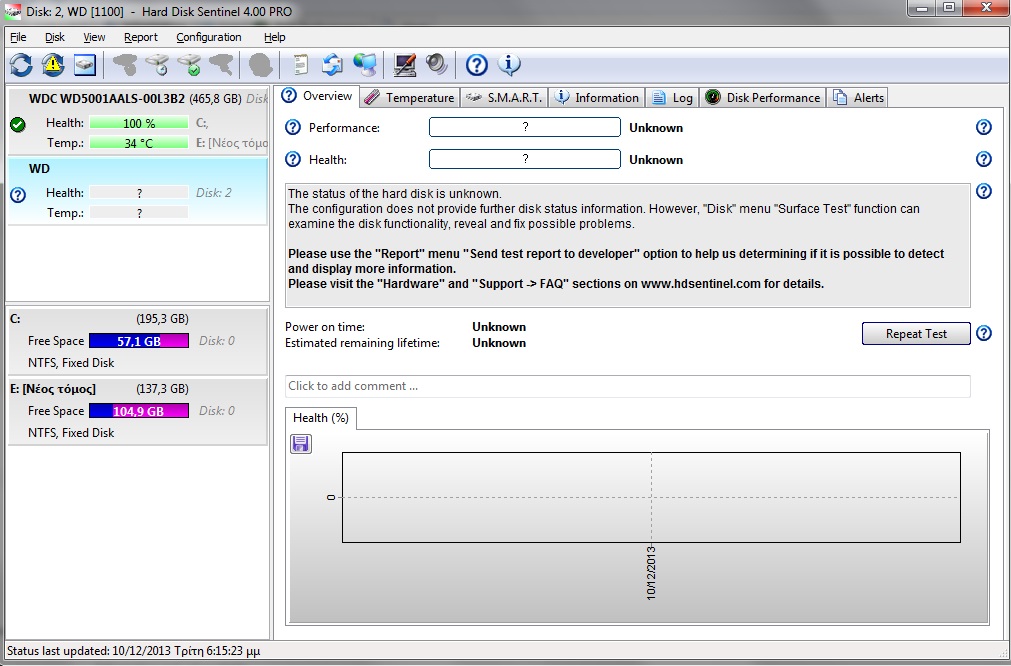Screen dimensions: 1011x666
Task: Click the 34 °C temperature bar
Action: 139,143
